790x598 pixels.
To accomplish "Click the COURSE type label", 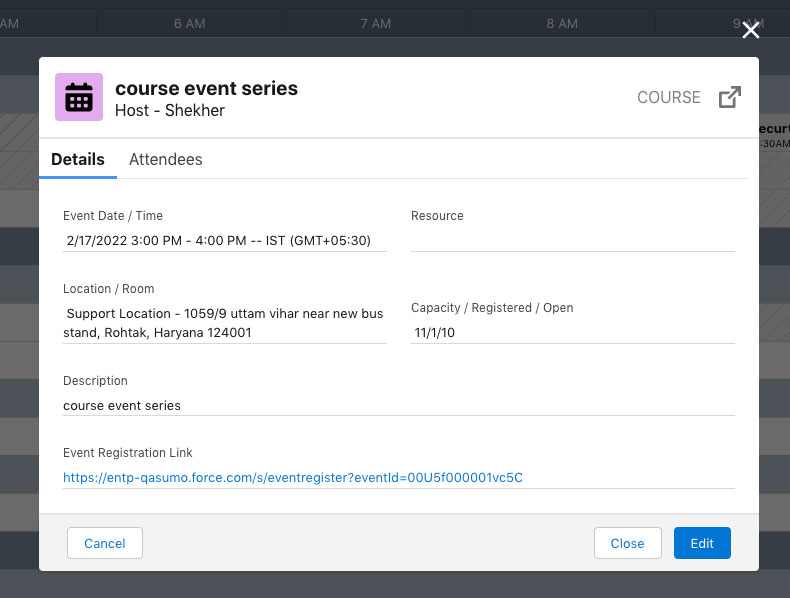I will click(x=669, y=97).
